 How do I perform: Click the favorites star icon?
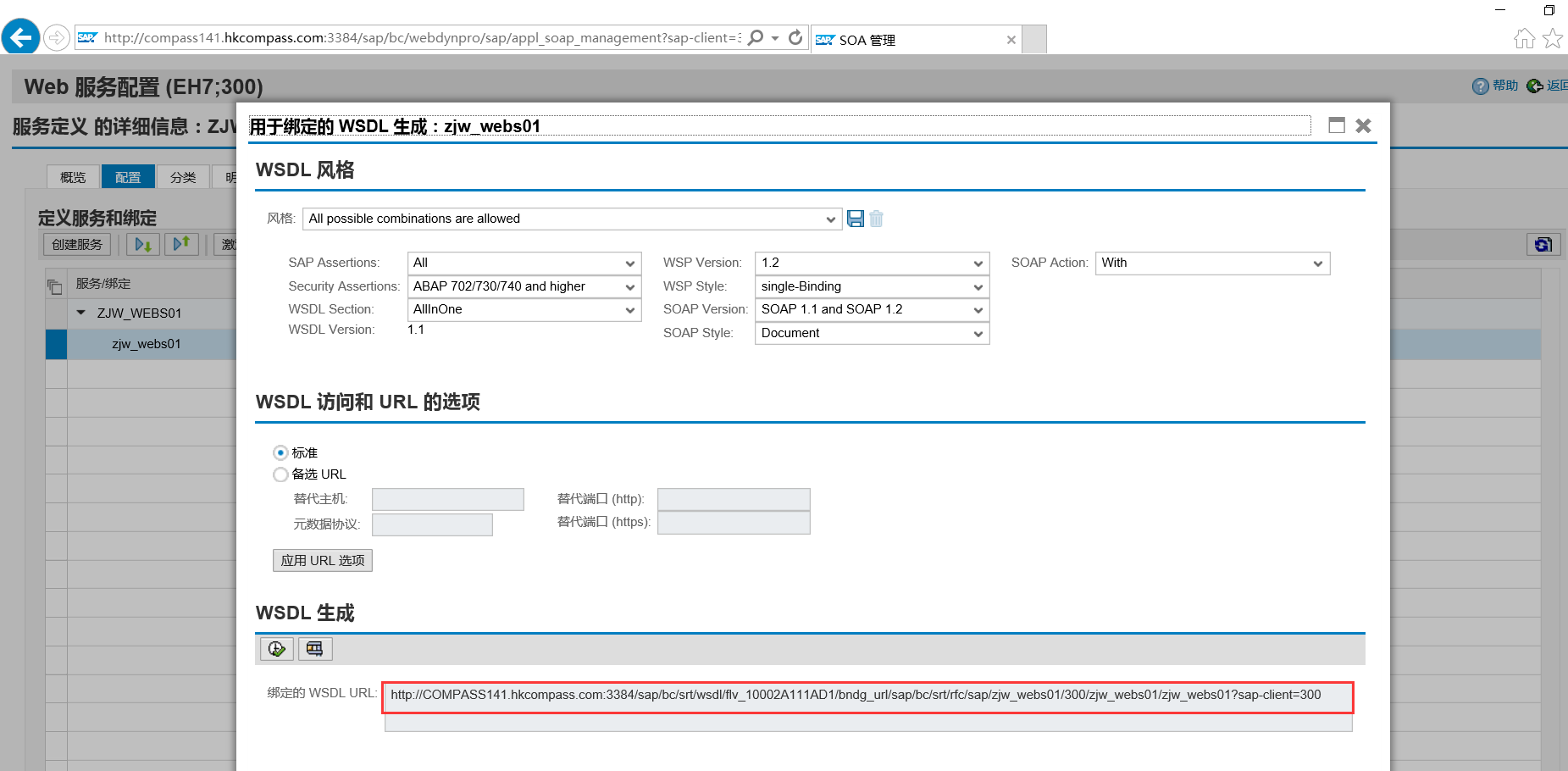pos(1552,39)
